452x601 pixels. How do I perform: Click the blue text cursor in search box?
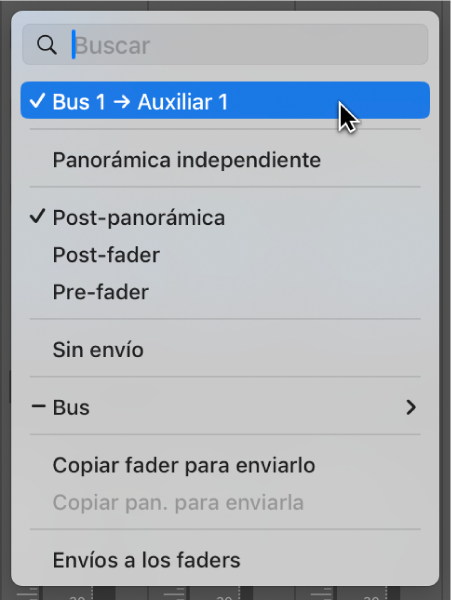point(74,44)
